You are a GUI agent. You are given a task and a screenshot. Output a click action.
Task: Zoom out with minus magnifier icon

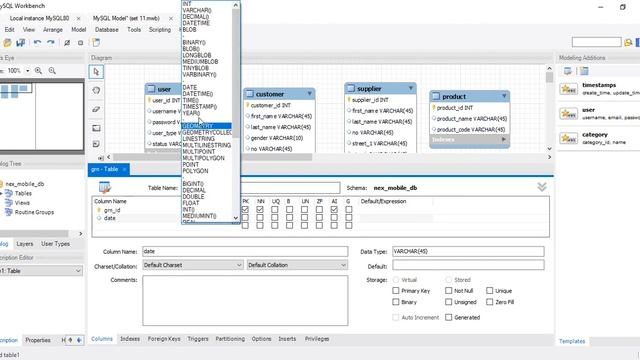tap(52, 71)
